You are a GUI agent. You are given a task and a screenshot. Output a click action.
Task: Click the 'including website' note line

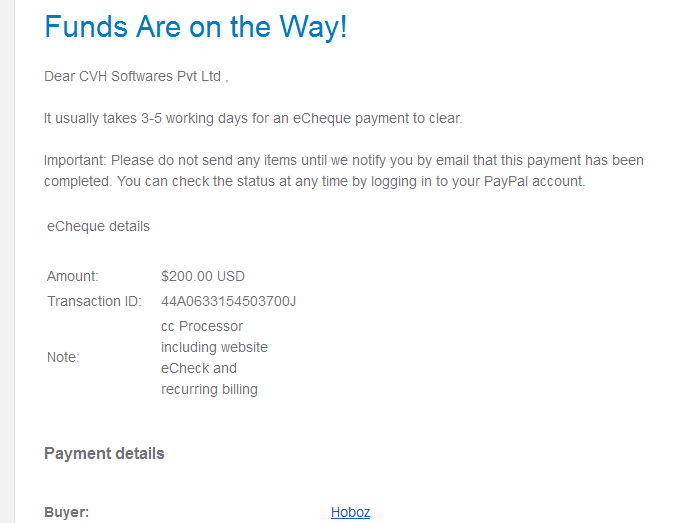click(x=214, y=347)
